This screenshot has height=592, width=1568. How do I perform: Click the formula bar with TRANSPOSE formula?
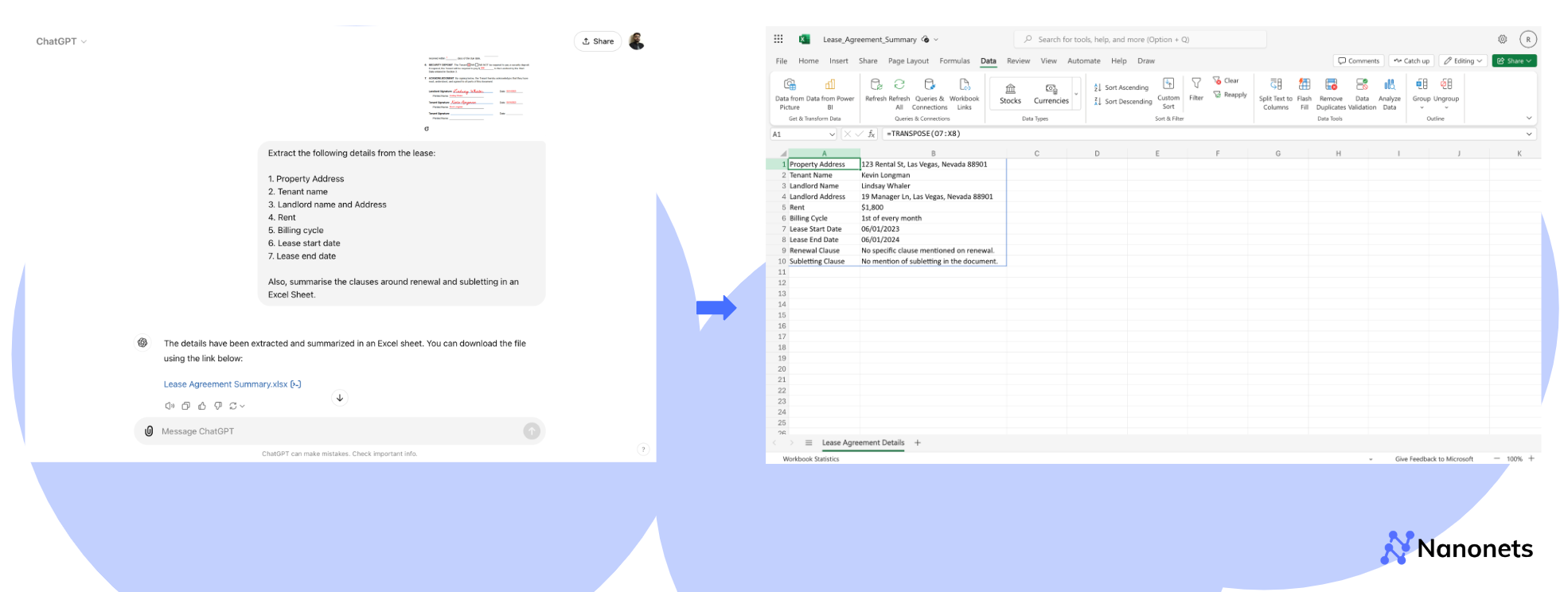pyautogui.click(x=1202, y=134)
